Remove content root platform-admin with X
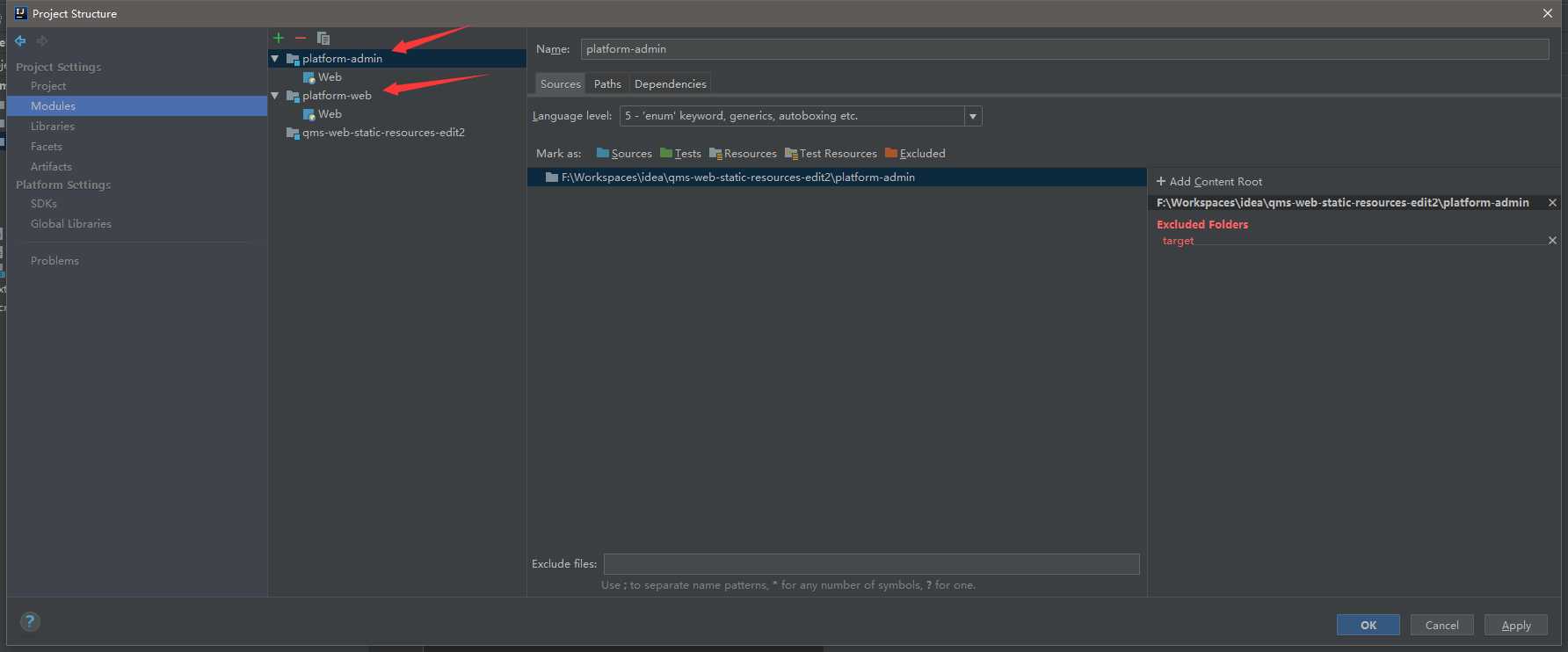The height and width of the screenshot is (652, 1568). (x=1552, y=202)
